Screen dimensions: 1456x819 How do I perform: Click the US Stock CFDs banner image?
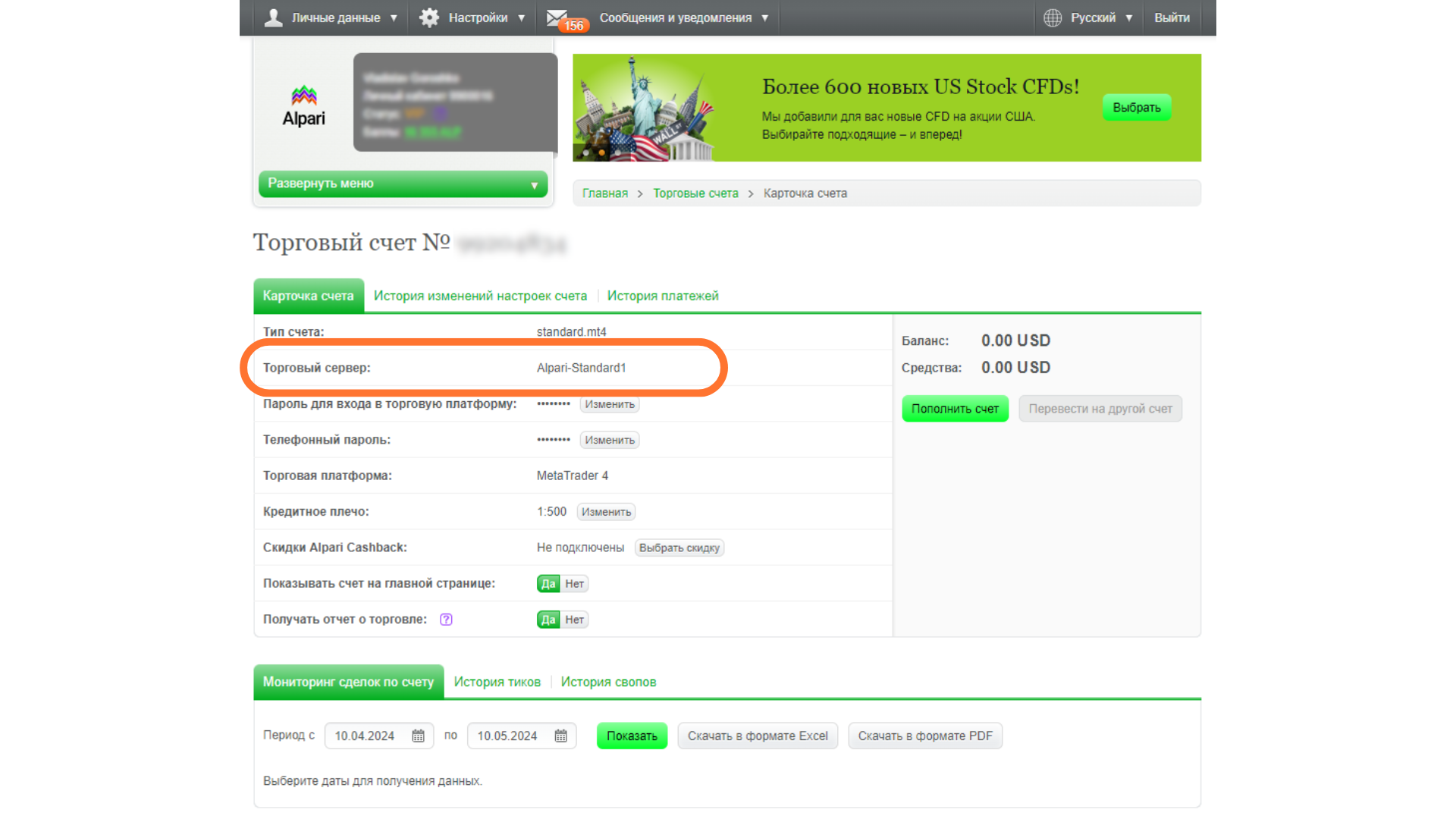pos(886,108)
